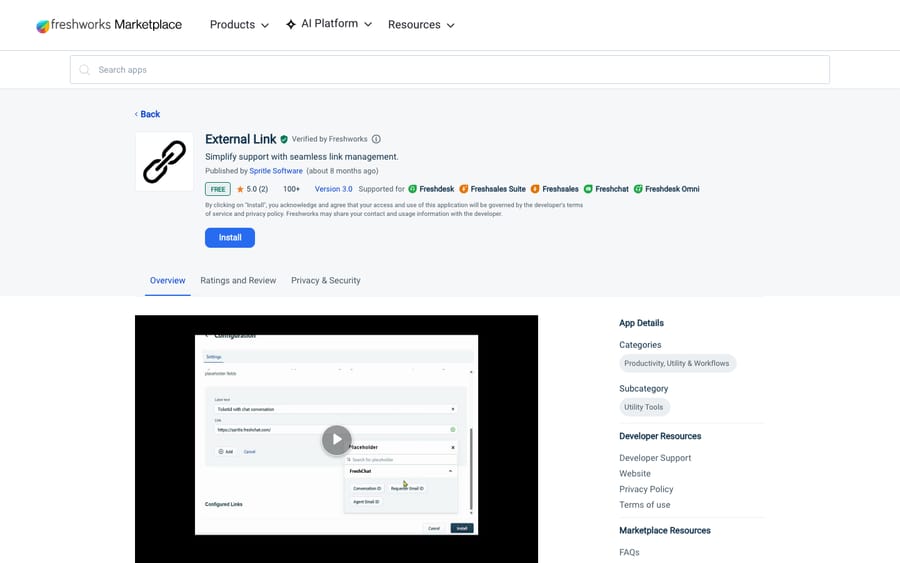
Task: Click the '5.0 (2)' rating text
Action: coord(257,189)
